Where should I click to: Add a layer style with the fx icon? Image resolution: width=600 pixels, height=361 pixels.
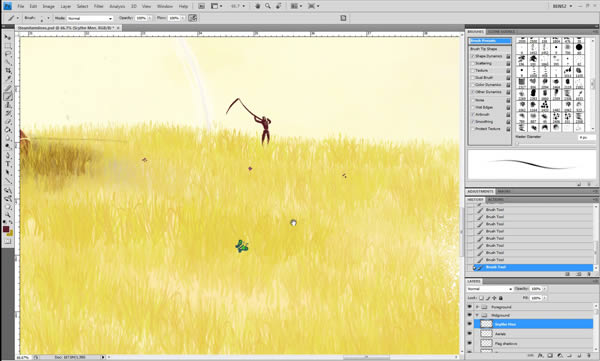(x=541, y=356)
